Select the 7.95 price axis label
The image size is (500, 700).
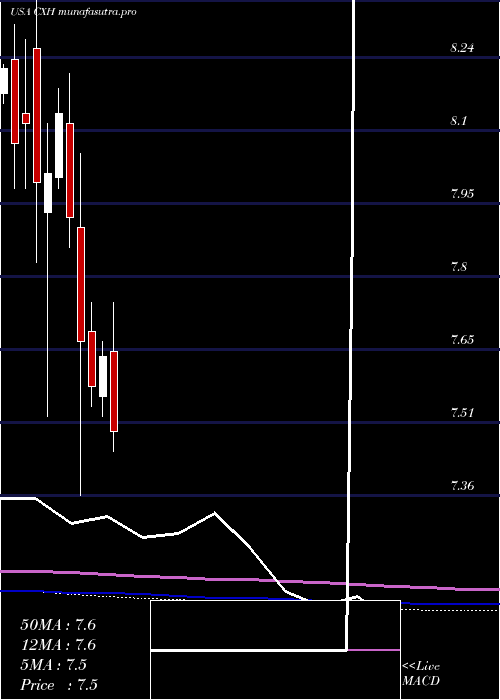462,194
